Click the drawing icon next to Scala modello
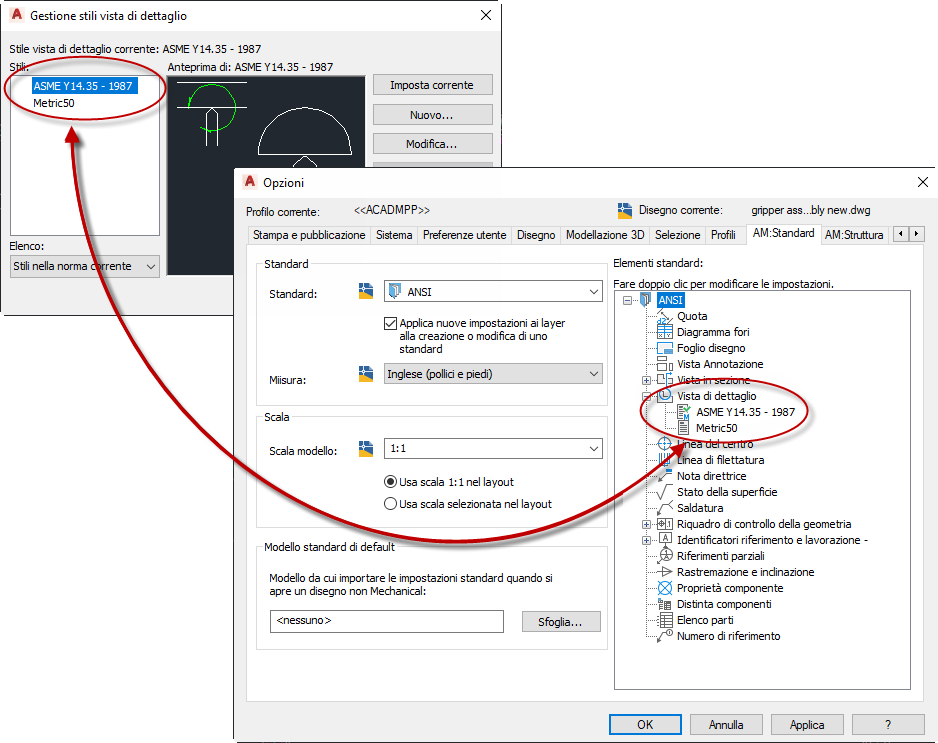 (x=366, y=449)
